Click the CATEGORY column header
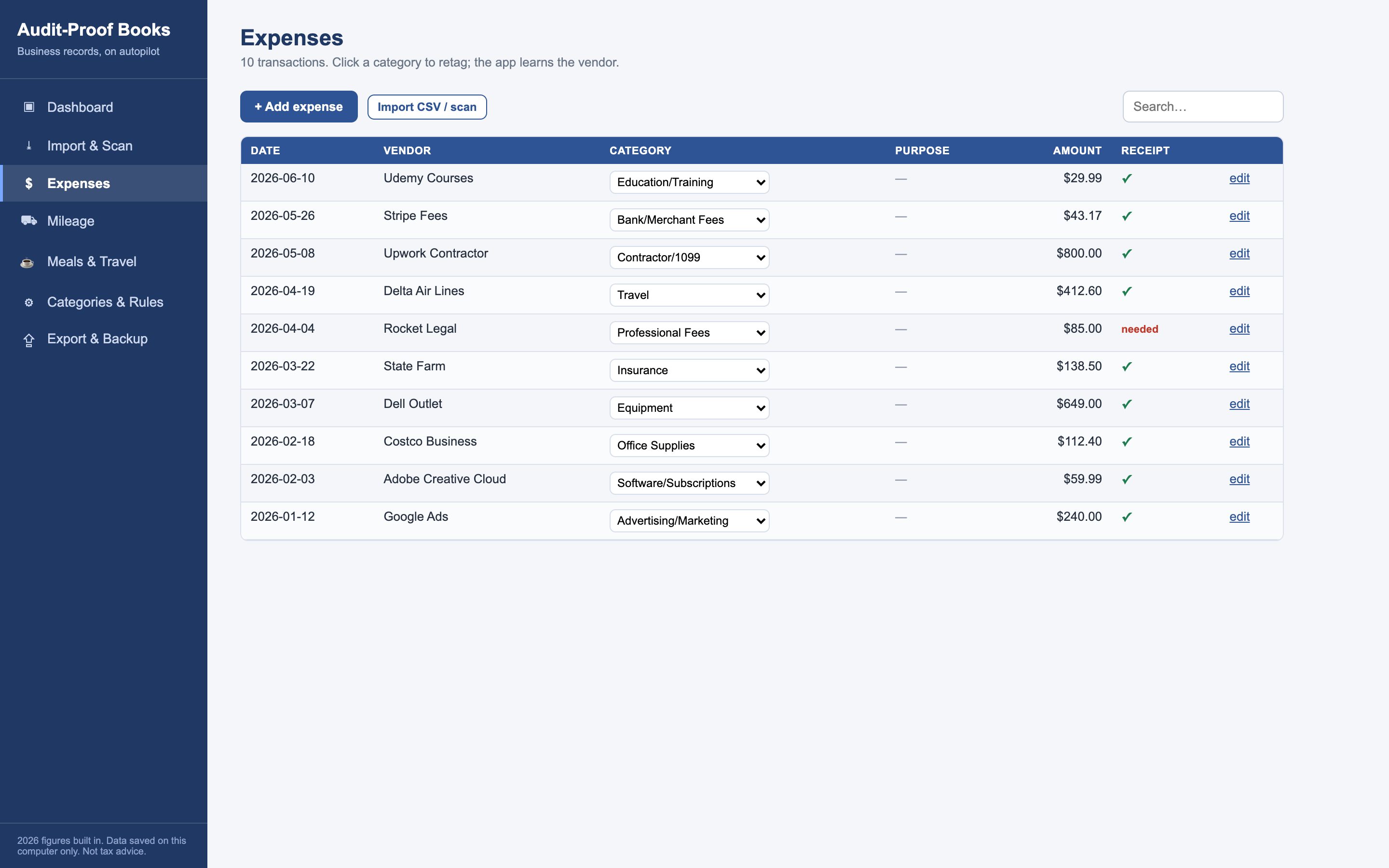 640,150
